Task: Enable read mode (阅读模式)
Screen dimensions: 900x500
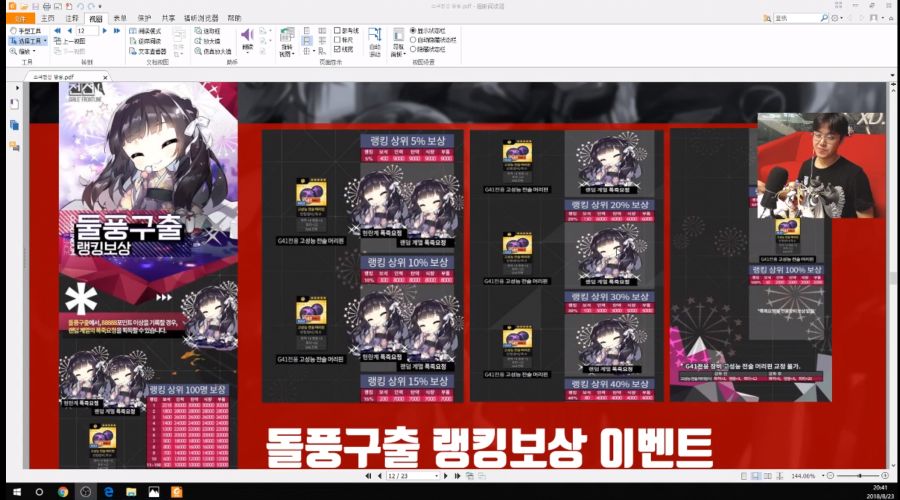Action: tap(145, 30)
